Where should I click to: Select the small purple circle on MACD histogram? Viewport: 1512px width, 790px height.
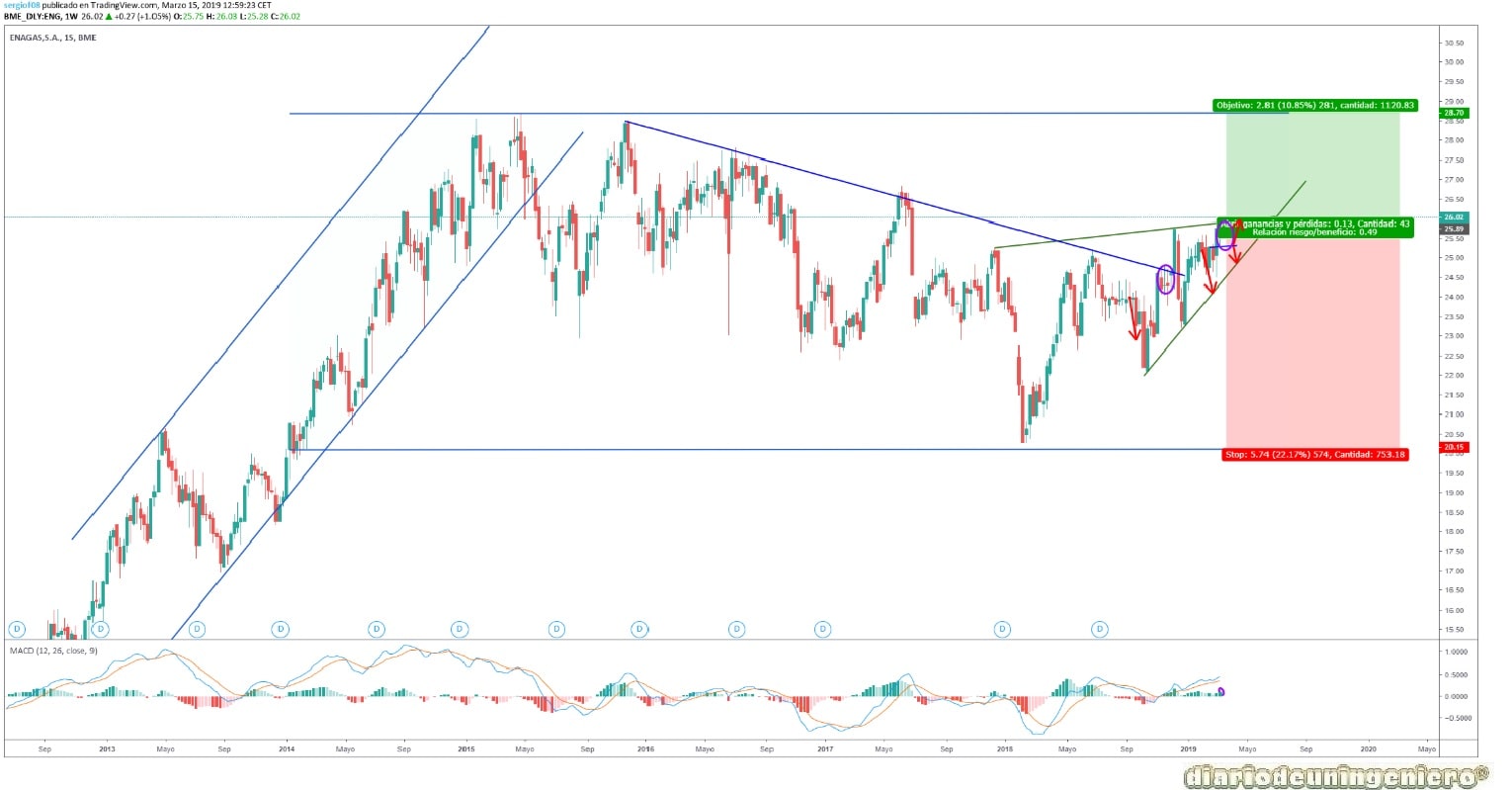click(1222, 691)
